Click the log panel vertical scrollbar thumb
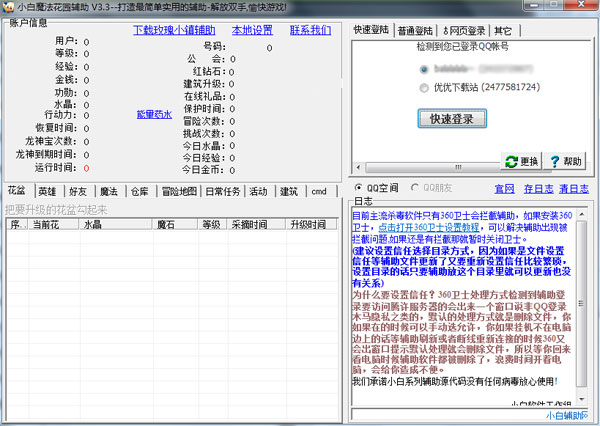This screenshot has height=426, width=600. pyautogui.click(x=582, y=304)
